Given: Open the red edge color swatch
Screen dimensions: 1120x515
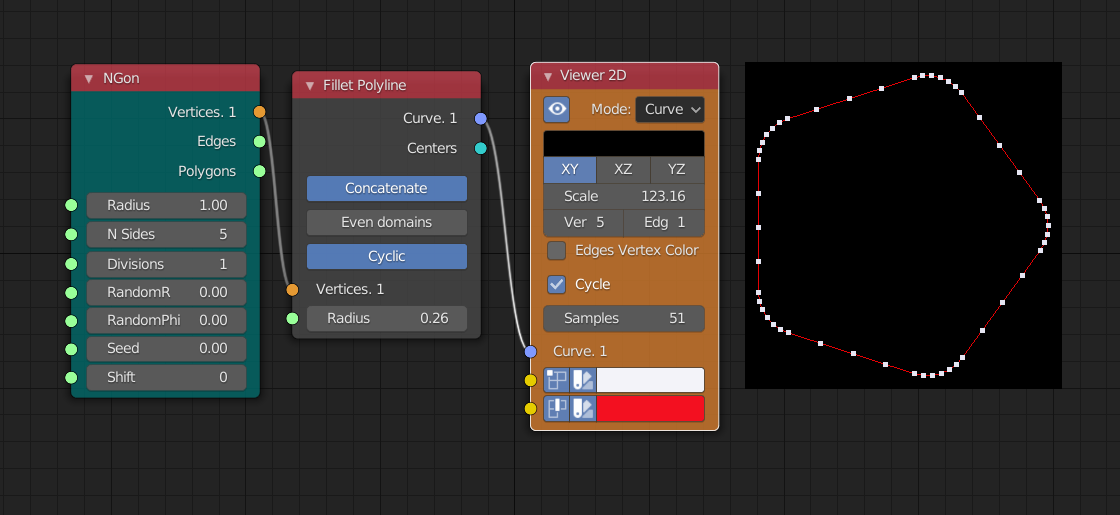Looking at the screenshot, I should [650, 408].
